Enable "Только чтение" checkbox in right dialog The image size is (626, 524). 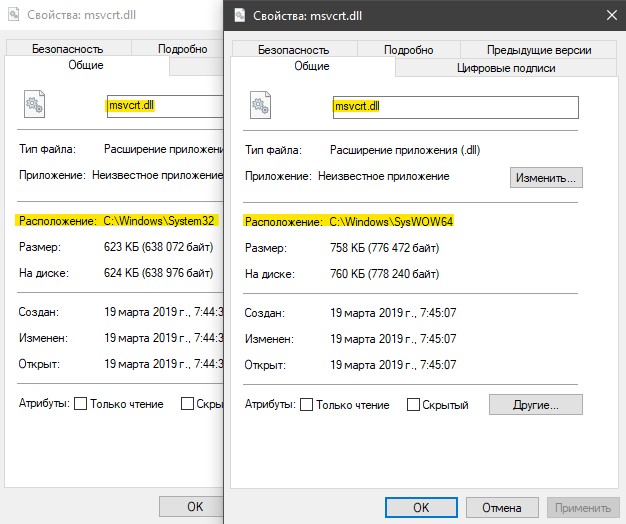point(307,405)
